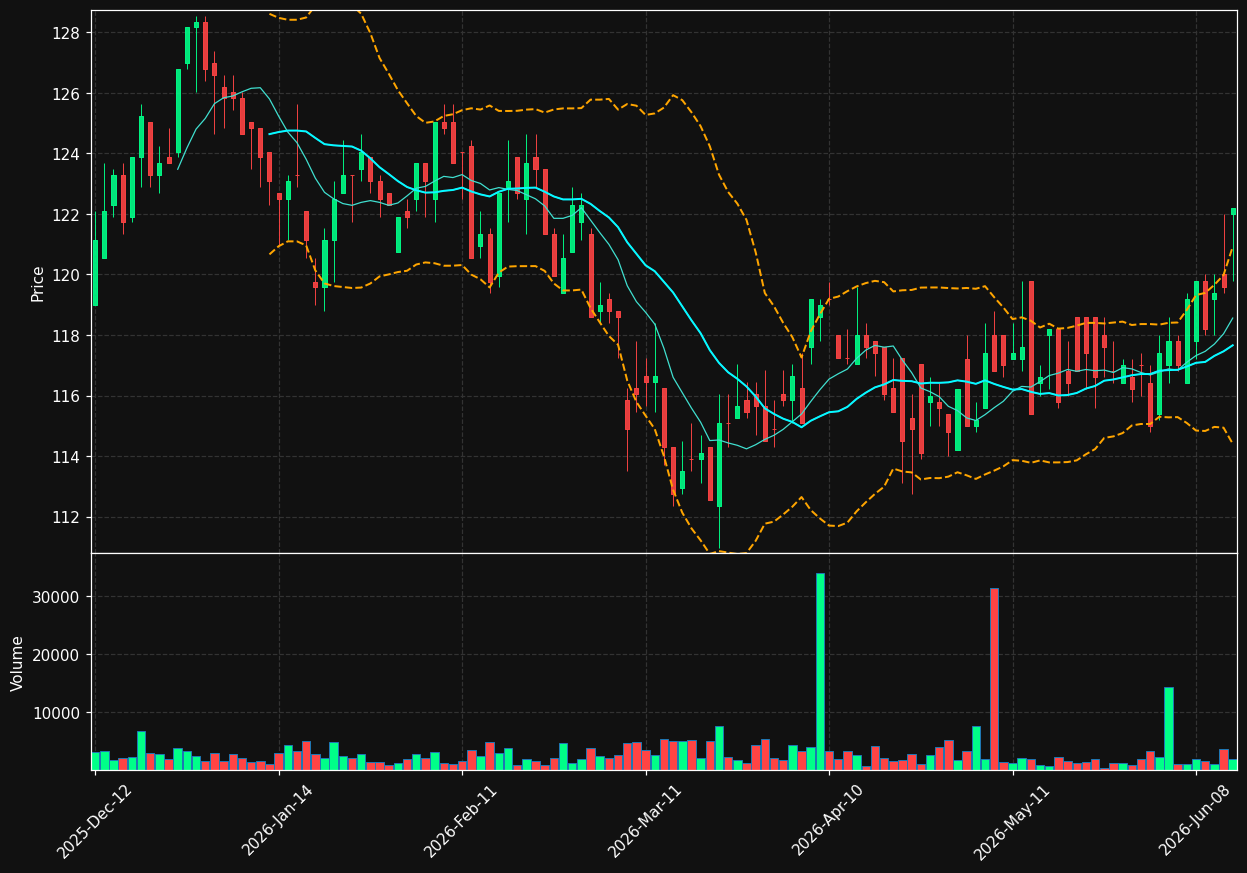Image resolution: width=1247 pixels, height=873 pixels.
Task: Click the 2026-Mar-11 date label
Action: (x=645, y=820)
